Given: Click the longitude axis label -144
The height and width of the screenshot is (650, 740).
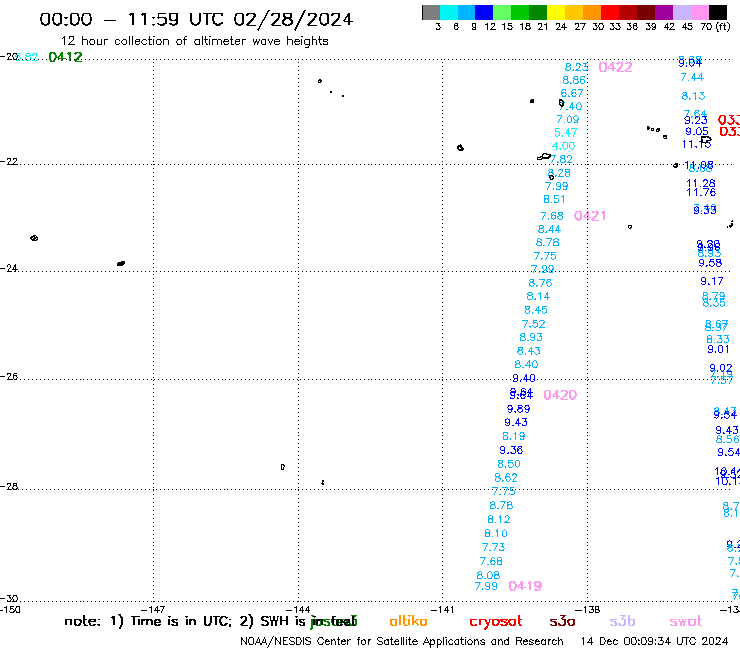Looking at the screenshot, I should 298,610.
